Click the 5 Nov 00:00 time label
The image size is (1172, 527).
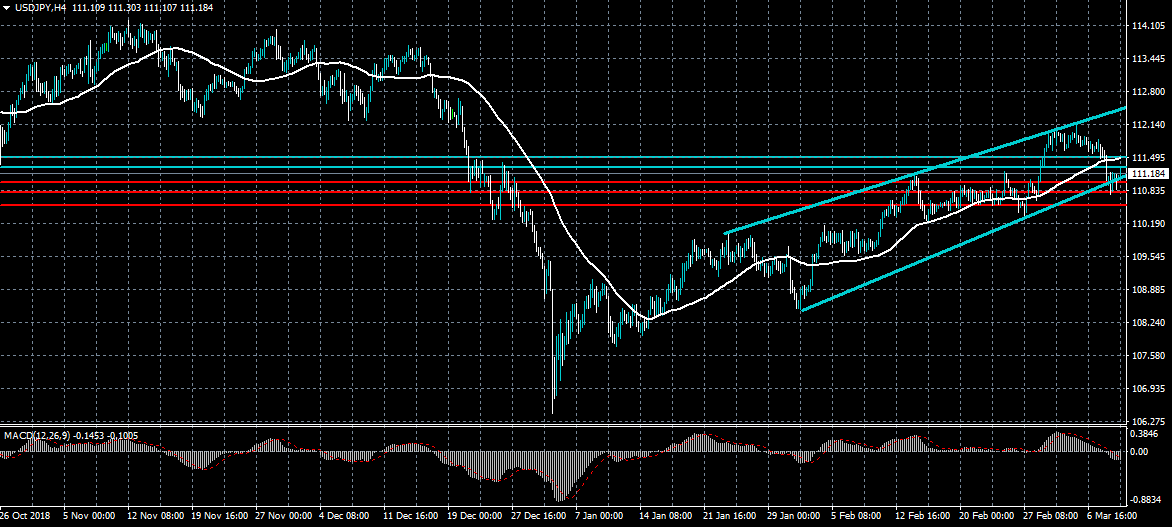click(89, 516)
